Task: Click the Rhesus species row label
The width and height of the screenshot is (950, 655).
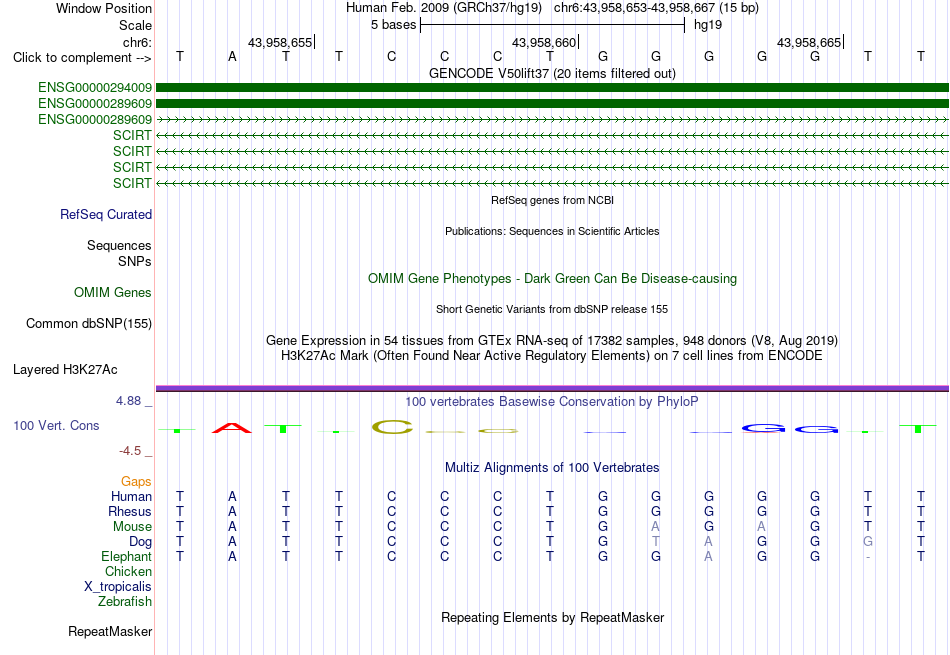Action: pyautogui.click(x=130, y=512)
